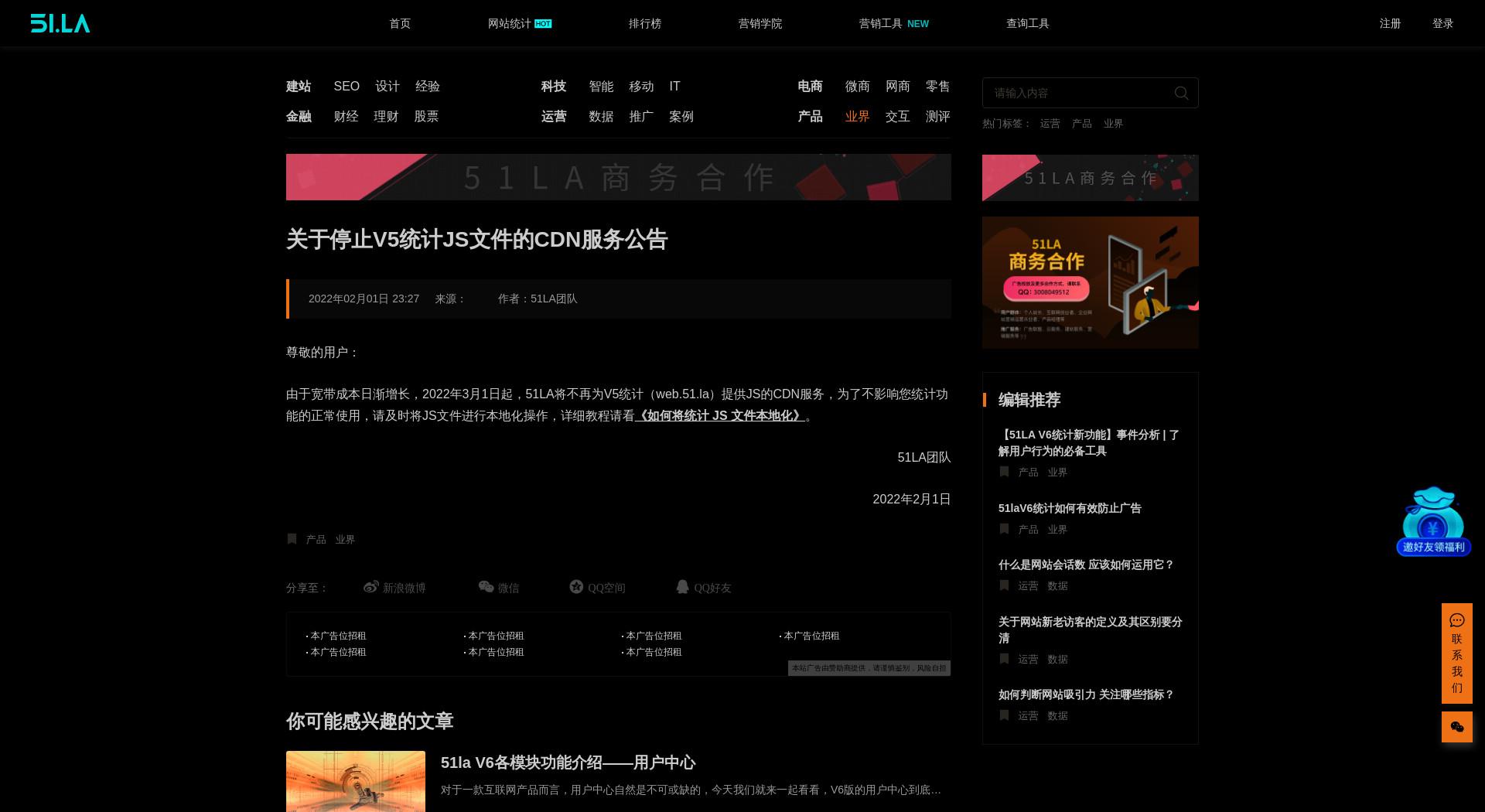Open 排行榜 menu item
This screenshot has width=1485, height=812.
click(x=645, y=23)
